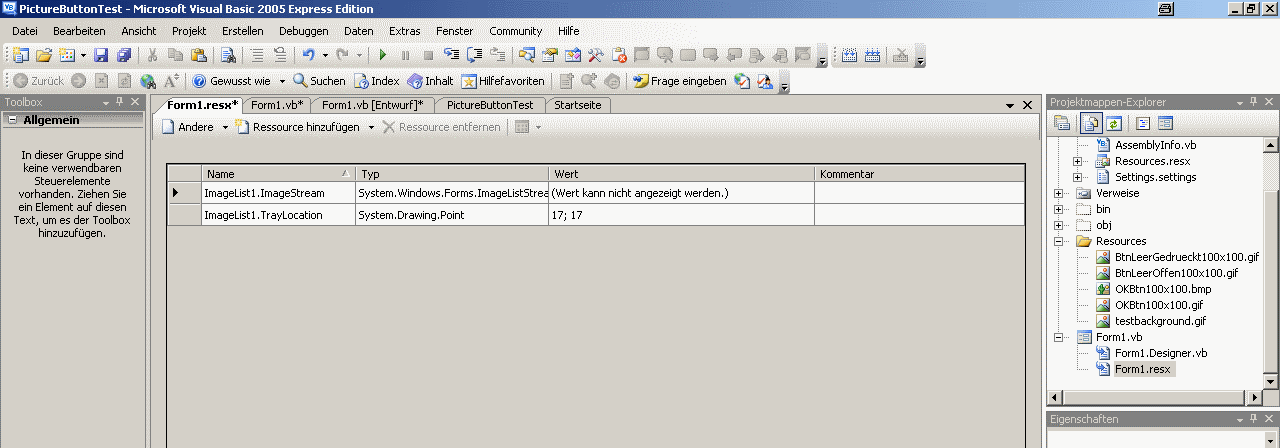
Task: Toggle auto-hide pin on Projektmappen-Explorer
Action: pos(1253,102)
